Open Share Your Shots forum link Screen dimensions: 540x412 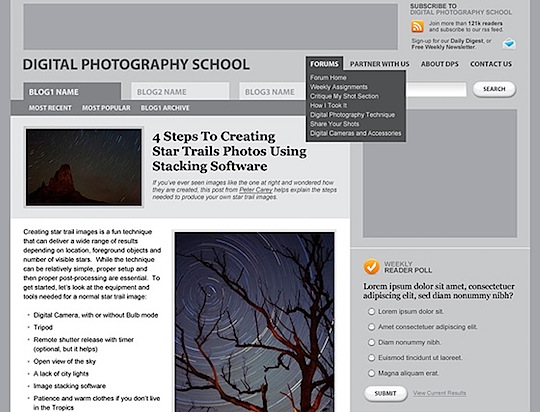[334, 124]
